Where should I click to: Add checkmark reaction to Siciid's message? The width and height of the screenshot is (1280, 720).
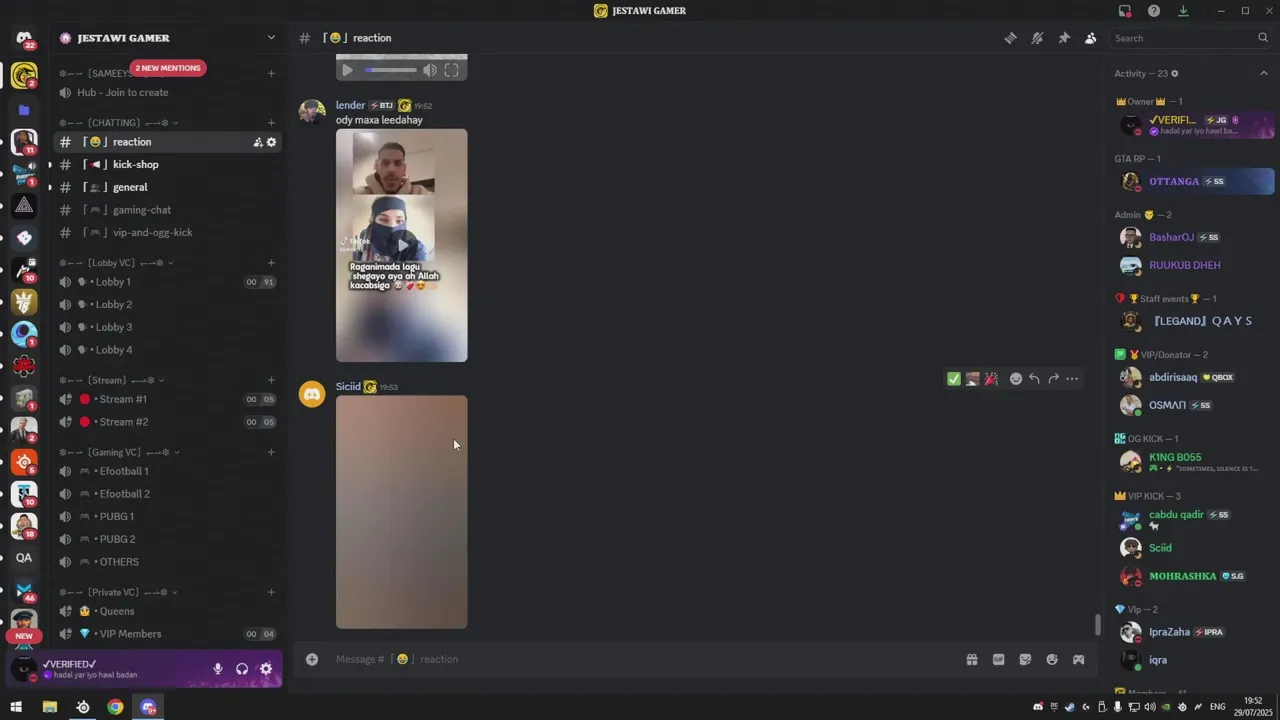pos(953,379)
